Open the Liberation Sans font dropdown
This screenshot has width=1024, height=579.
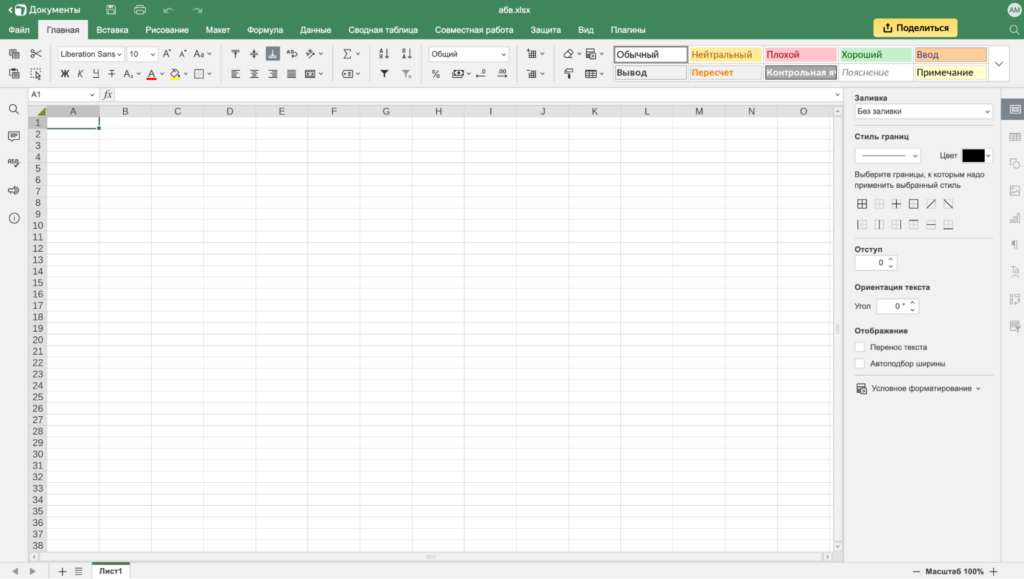pyautogui.click(x=90, y=54)
